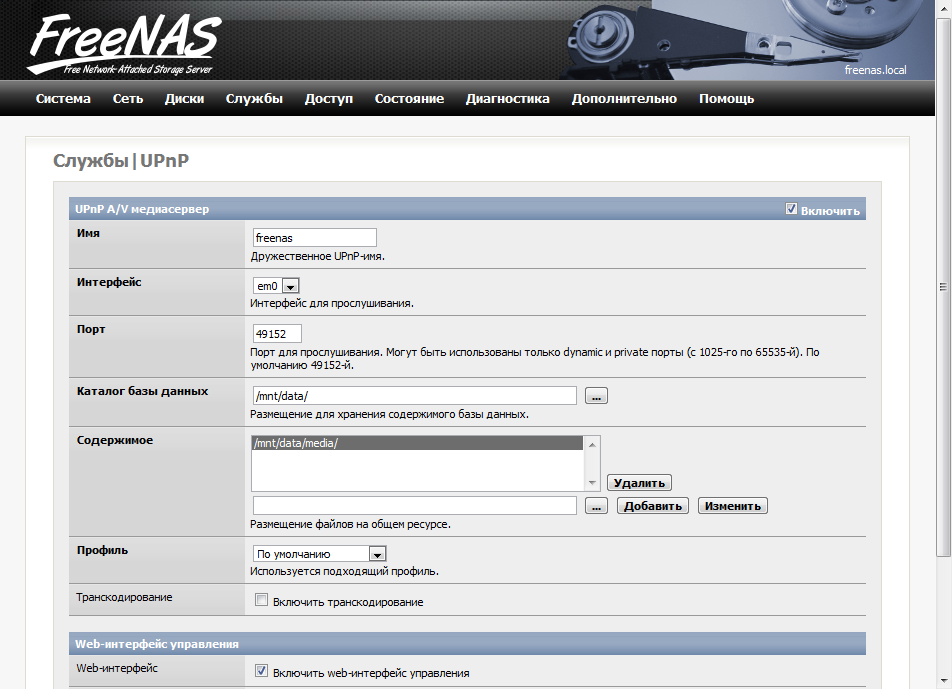952x689 pixels.
Task: Click the Транскодирование row label
Action: [124, 597]
